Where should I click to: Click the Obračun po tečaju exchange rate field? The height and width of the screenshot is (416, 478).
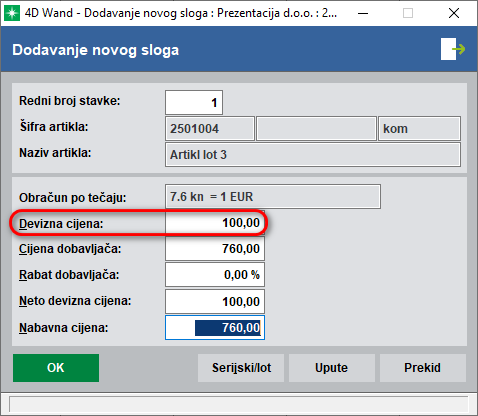pos(273,197)
